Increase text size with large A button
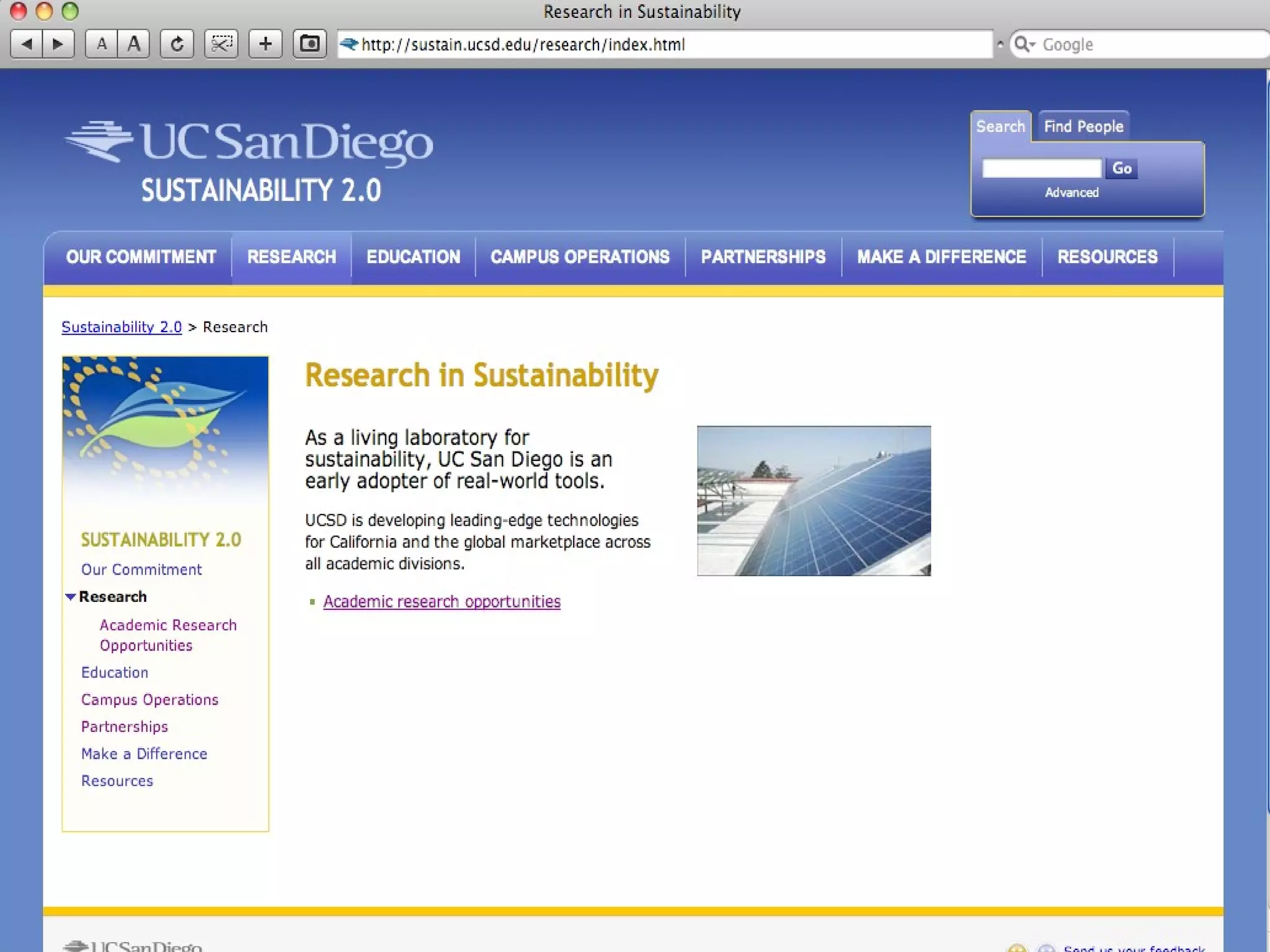 pos(133,44)
